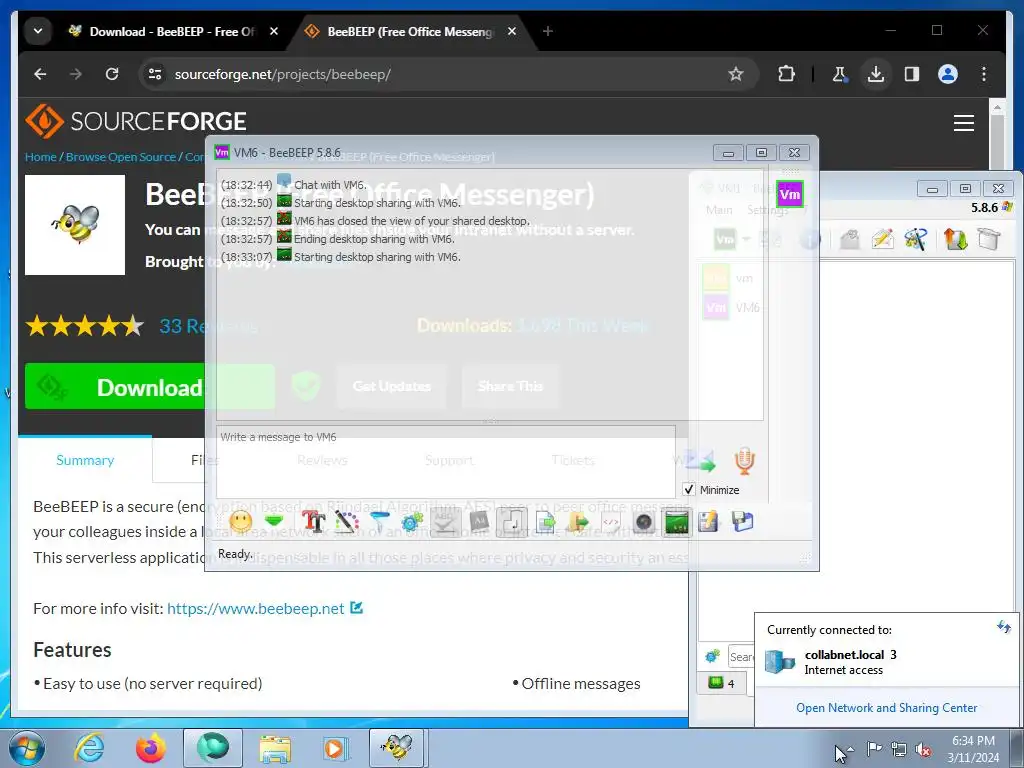Click Browse Open Source breadcrumb link
This screenshot has height=768, width=1024.
point(121,157)
